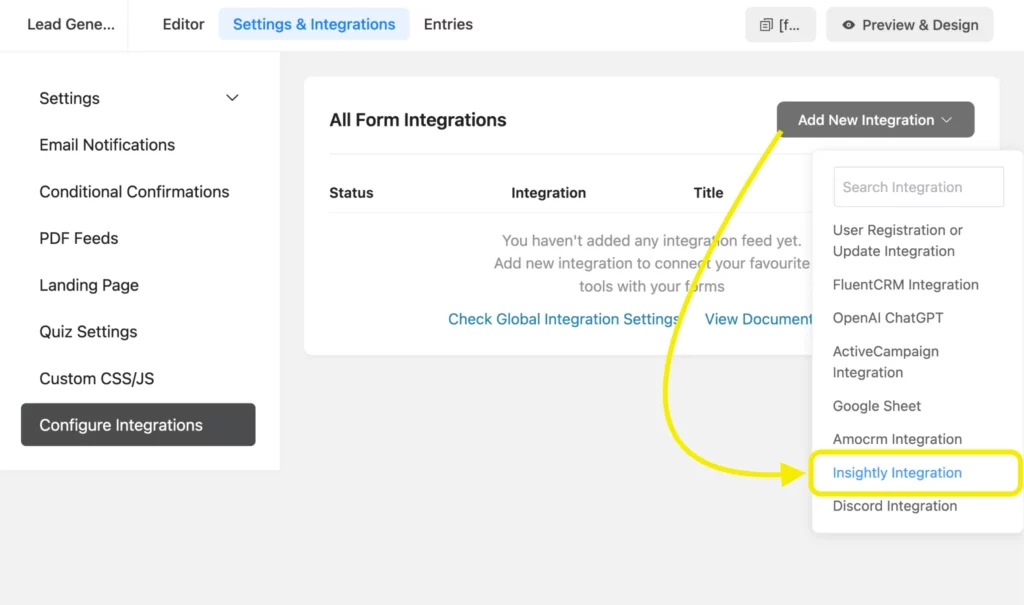Collapse the Settings sidebar section
The image size is (1024, 605).
(x=231, y=98)
